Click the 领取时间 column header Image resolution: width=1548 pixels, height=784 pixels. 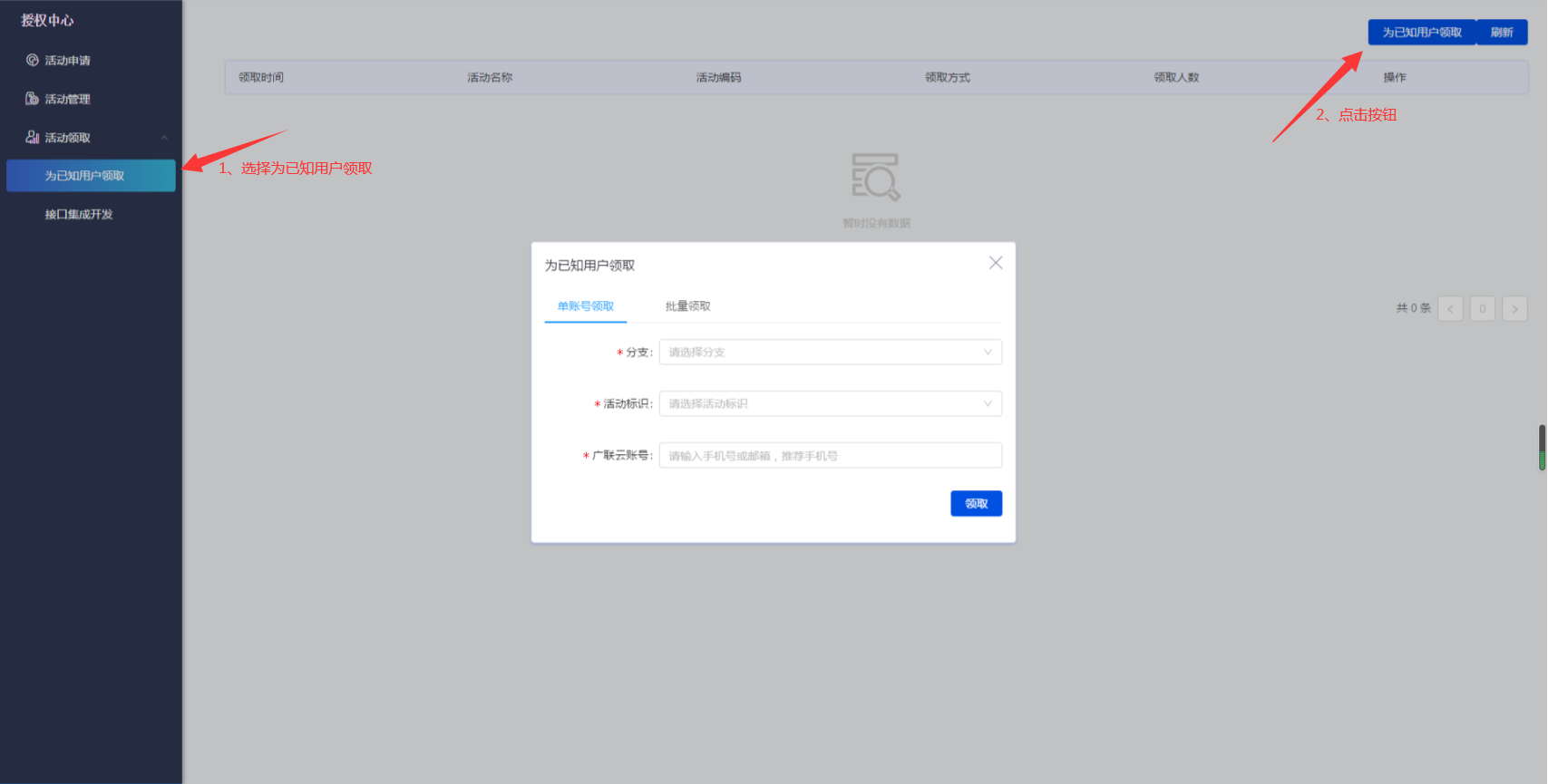point(261,78)
